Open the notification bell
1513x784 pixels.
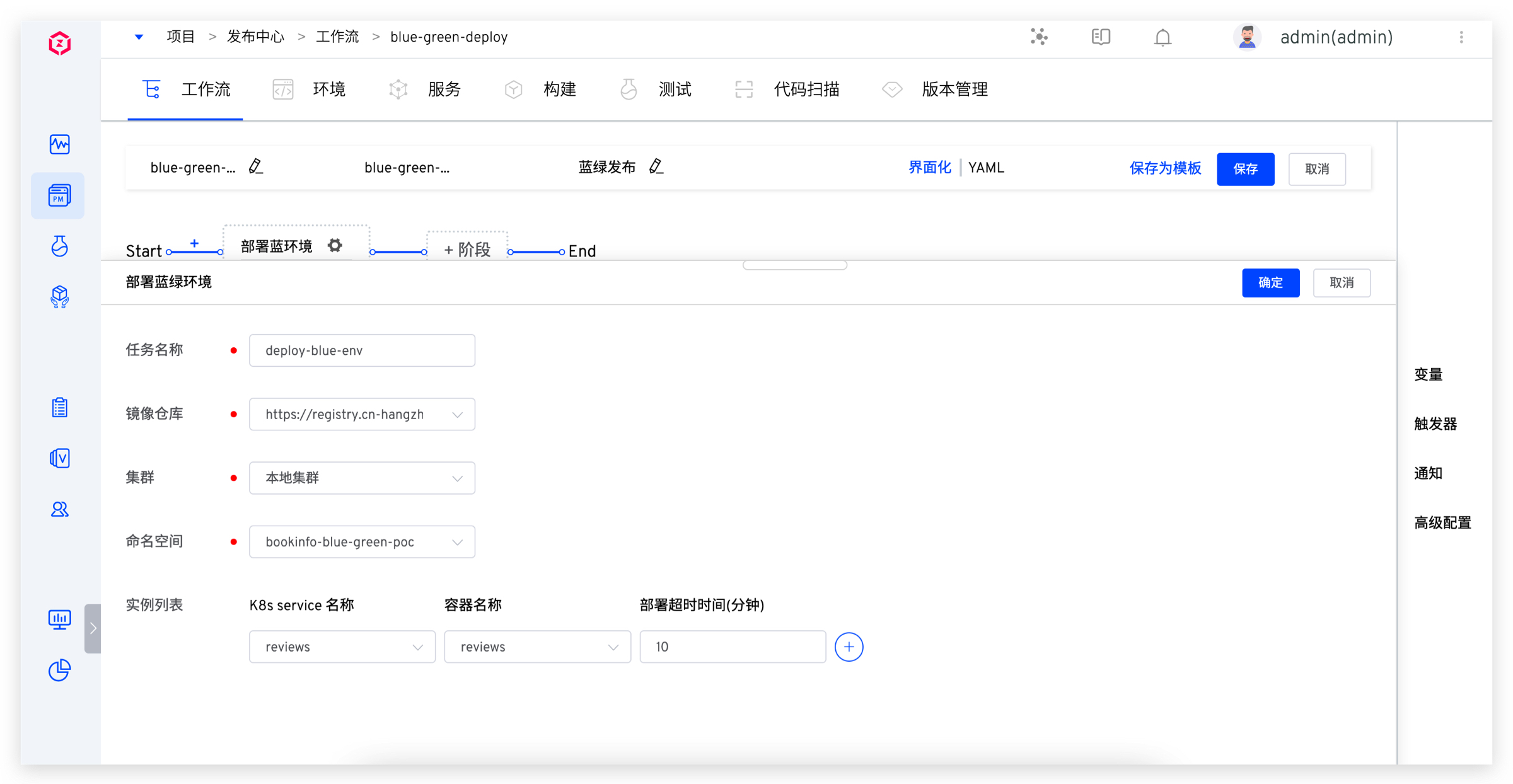tap(1162, 38)
